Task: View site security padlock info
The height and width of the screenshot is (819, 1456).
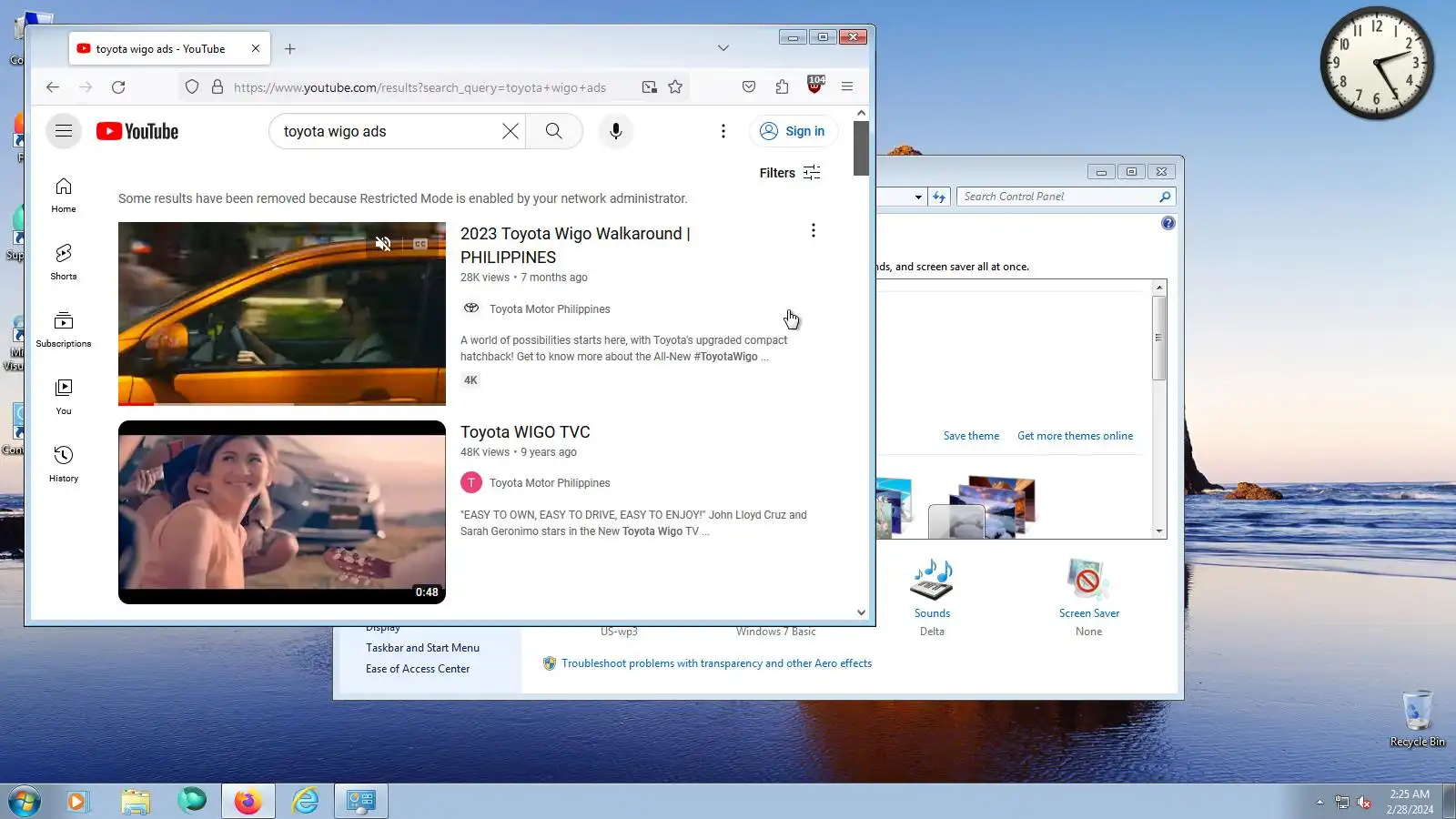Action: point(217,87)
